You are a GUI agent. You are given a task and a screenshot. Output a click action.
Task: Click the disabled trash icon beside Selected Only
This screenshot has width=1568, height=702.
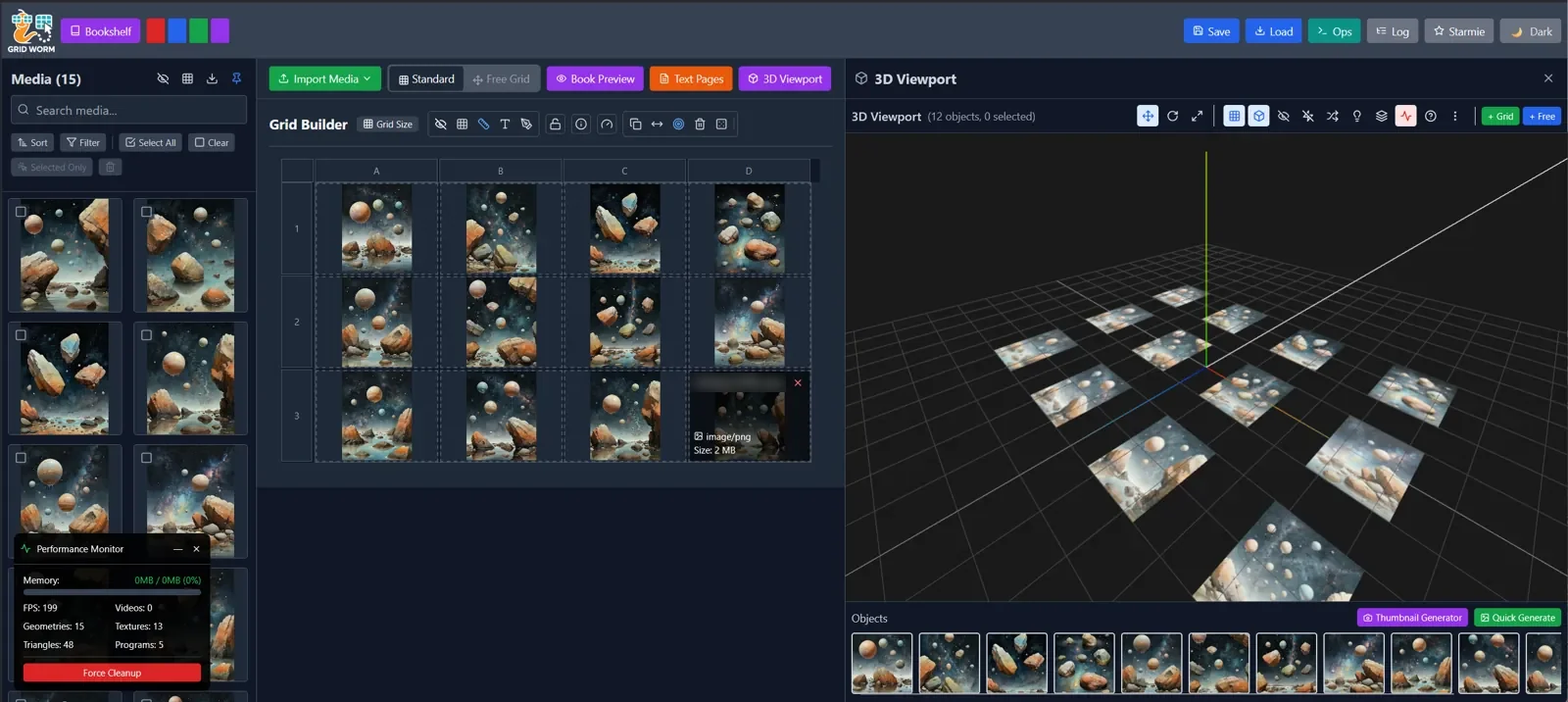tap(111, 167)
